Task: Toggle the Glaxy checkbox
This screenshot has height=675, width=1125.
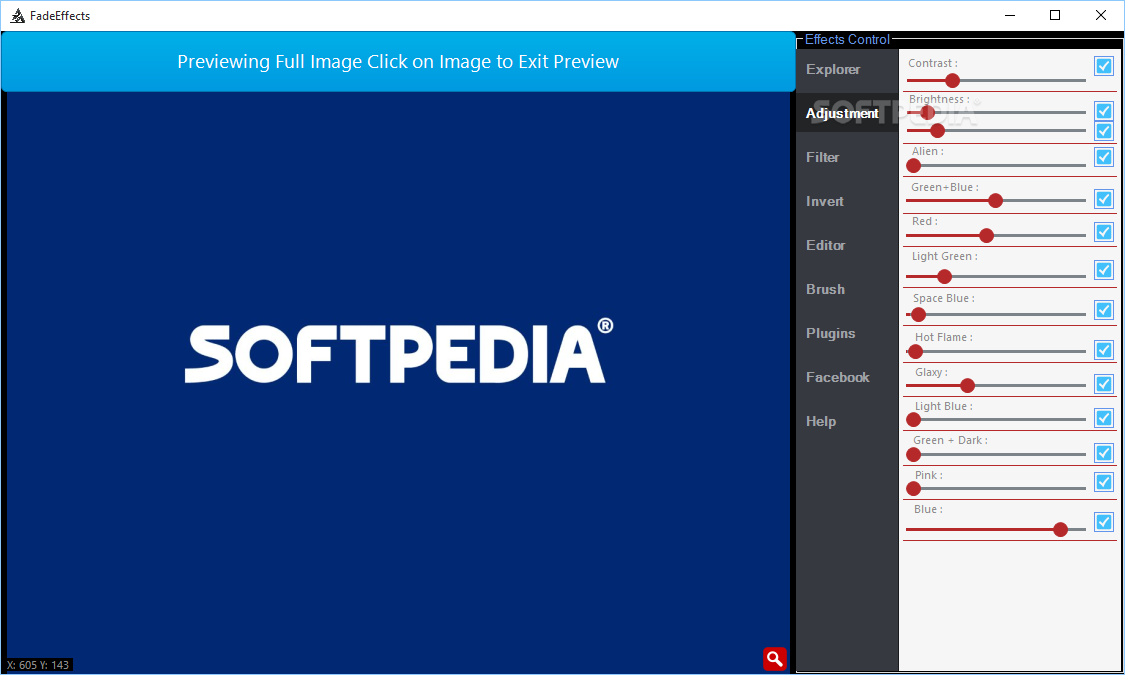Action: pyautogui.click(x=1103, y=384)
